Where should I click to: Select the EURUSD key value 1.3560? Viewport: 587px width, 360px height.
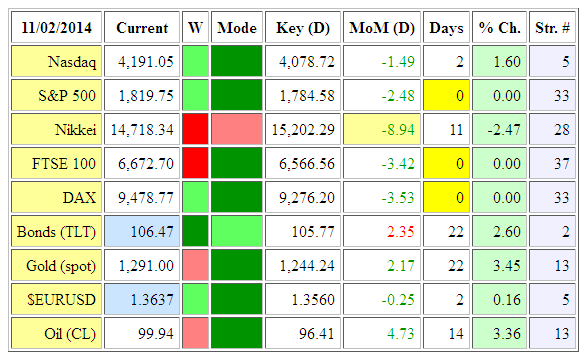tap(303, 299)
